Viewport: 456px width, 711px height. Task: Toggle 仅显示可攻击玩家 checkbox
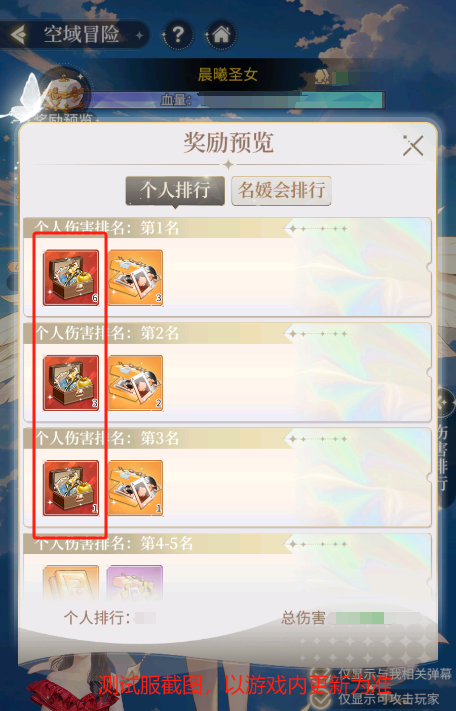[x=321, y=699]
